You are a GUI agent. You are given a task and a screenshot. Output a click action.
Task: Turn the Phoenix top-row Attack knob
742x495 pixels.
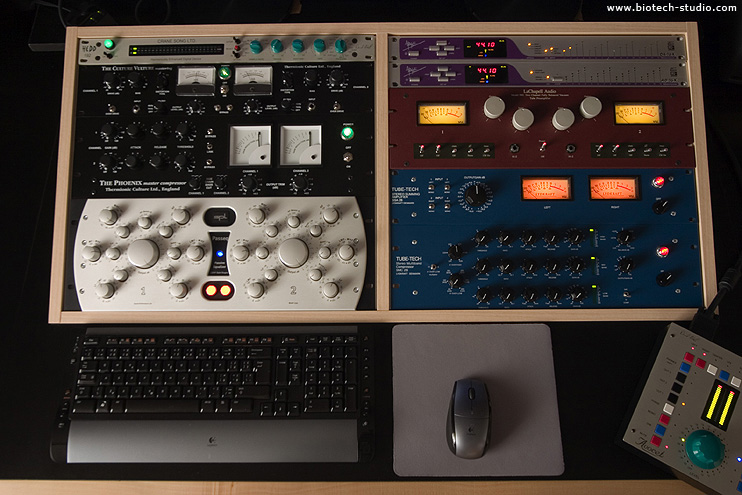click(x=134, y=130)
